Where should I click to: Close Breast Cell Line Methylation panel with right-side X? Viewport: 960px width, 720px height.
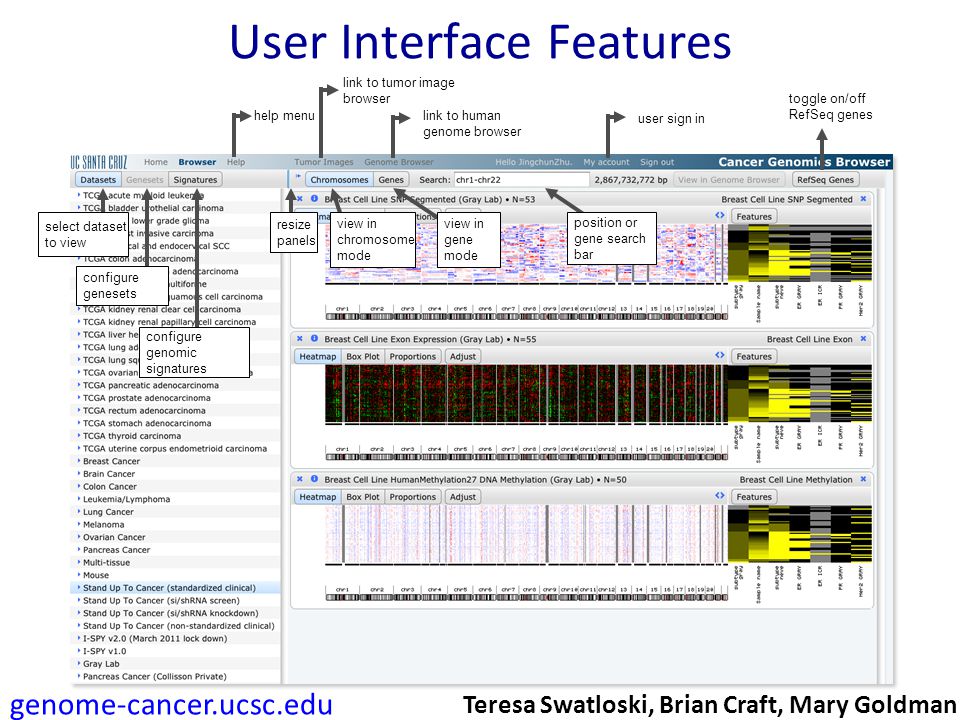click(863, 479)
